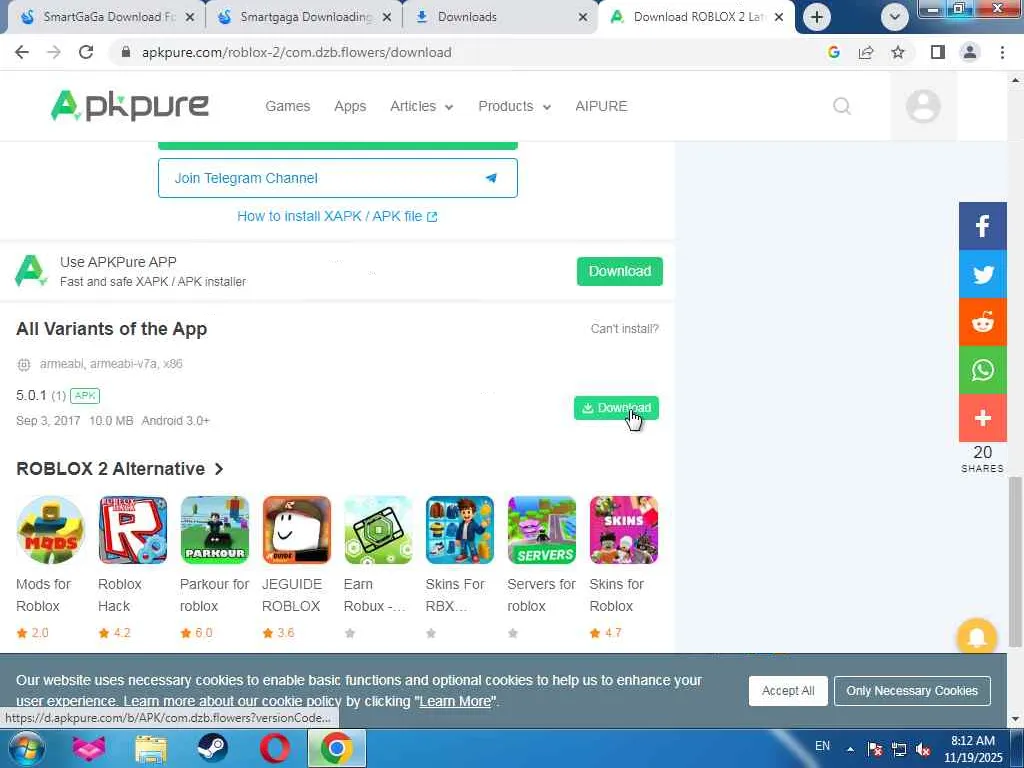Open JEGUIDE ROBLOX app thumbnail
Viewport: 1024px width, 768px height.
pos(296,530)
